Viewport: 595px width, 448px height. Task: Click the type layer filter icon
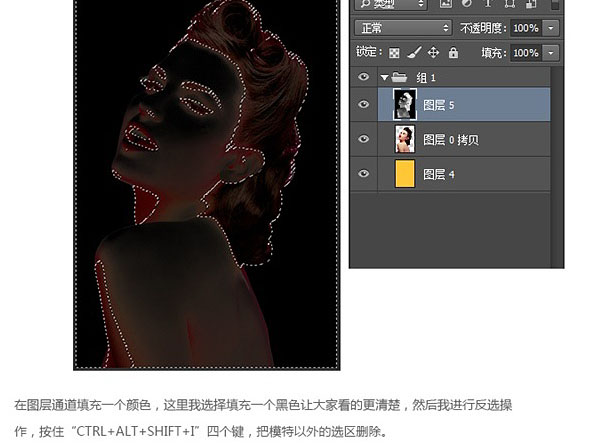[488, 3]
